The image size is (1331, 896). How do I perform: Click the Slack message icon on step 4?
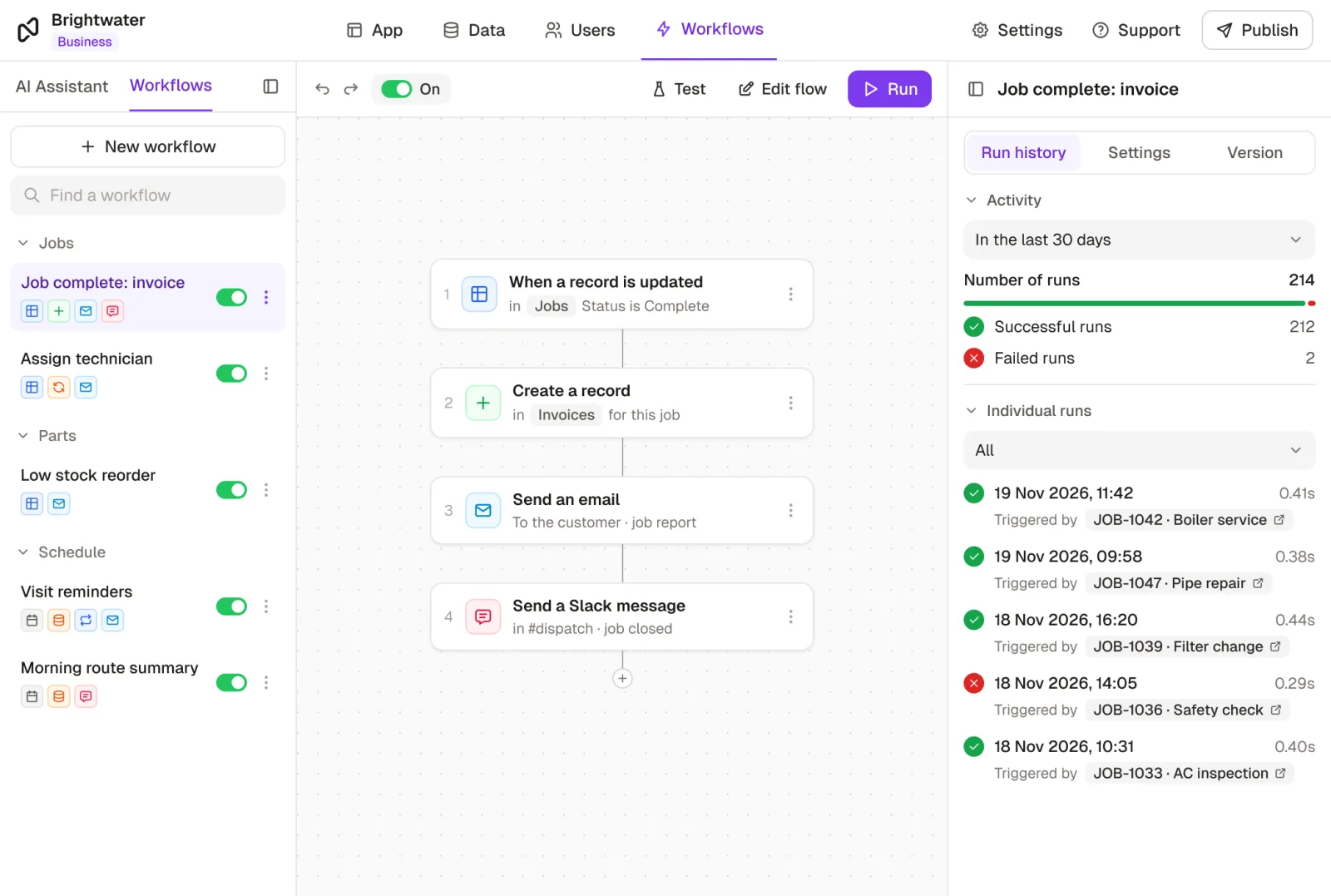[483, 616]
